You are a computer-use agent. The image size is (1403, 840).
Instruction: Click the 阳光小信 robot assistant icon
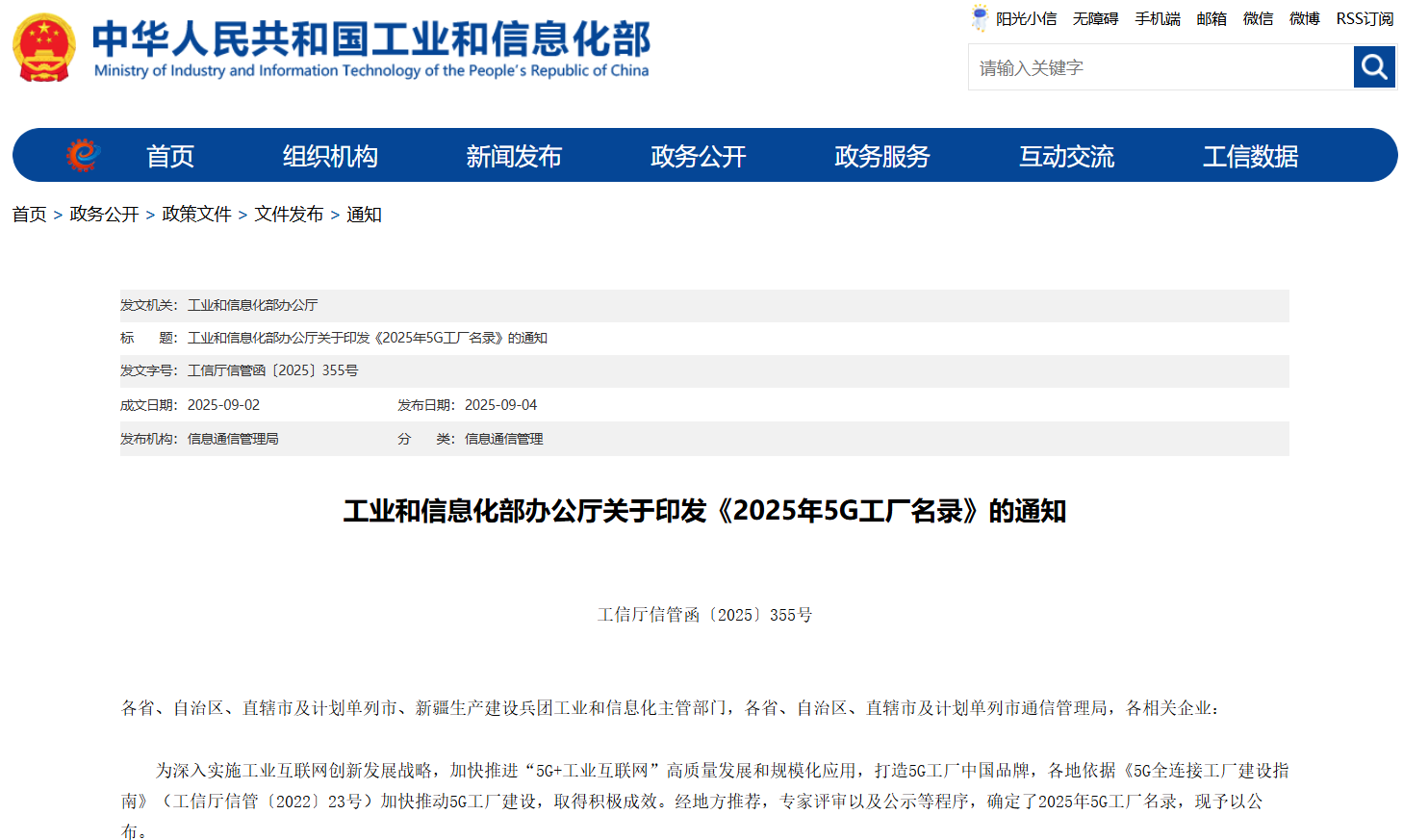(980, 17)
